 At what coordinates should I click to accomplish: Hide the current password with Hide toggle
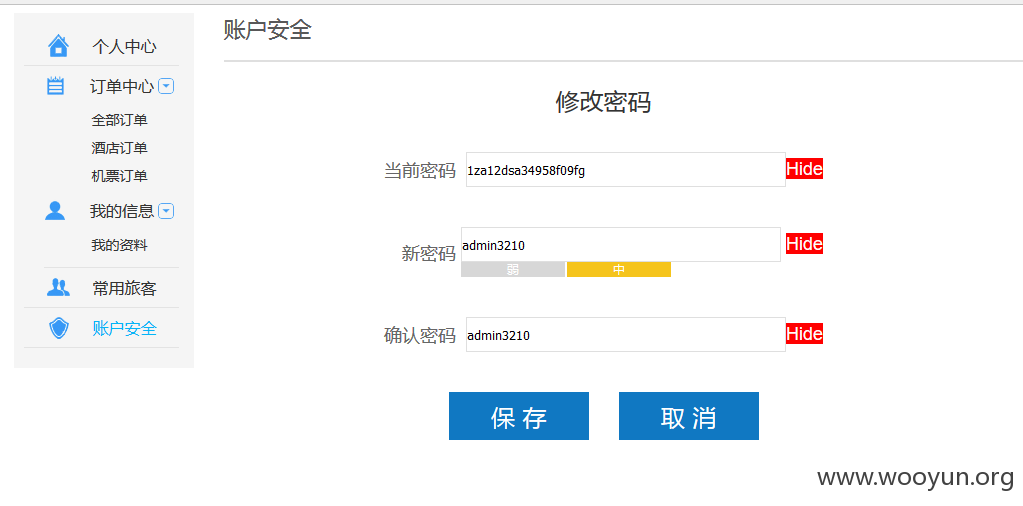pos(804,169)
